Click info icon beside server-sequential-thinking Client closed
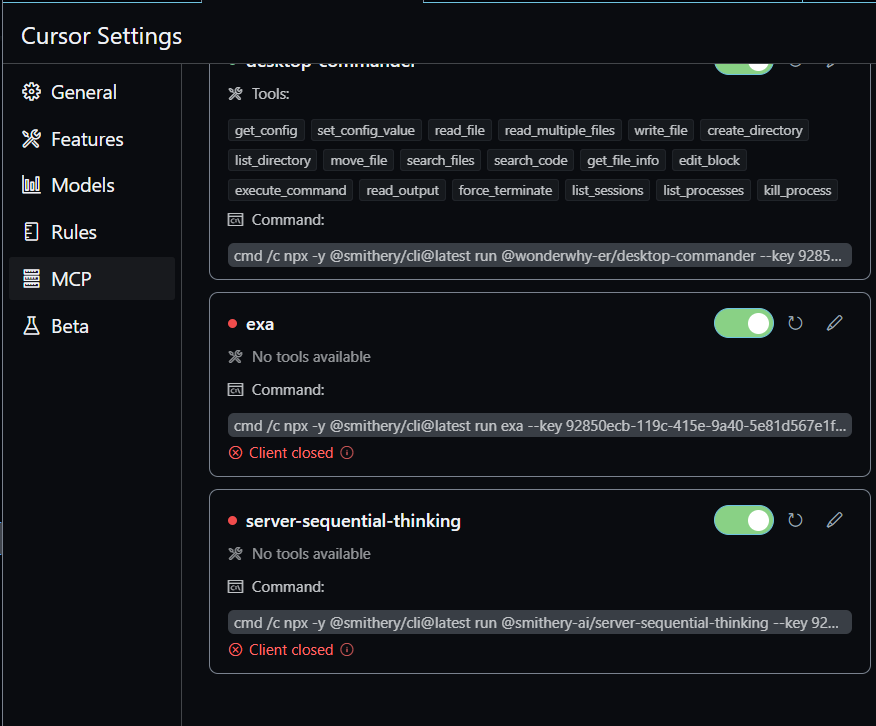 (x=347, y=650)
